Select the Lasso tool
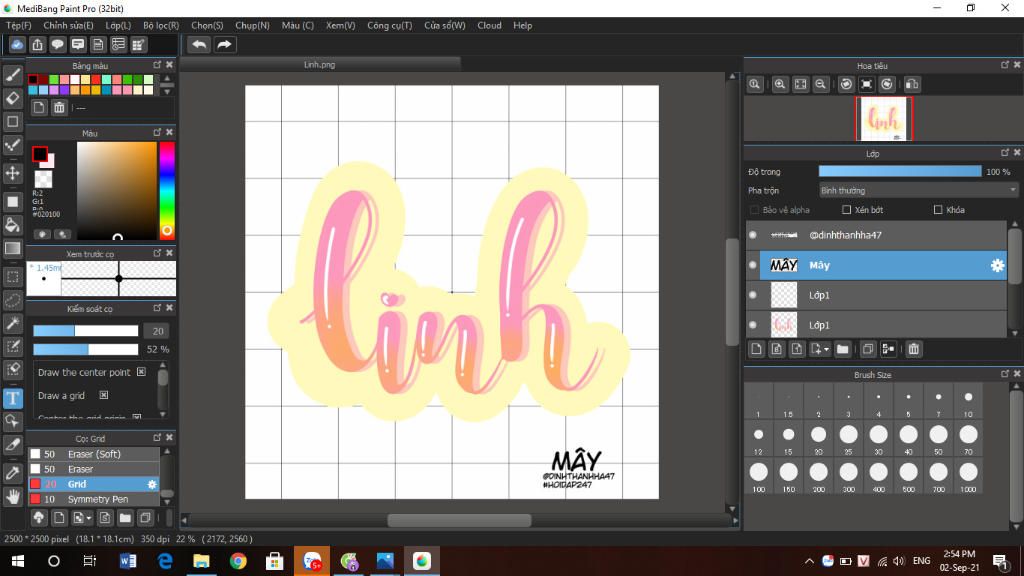This screenshot has height=576, width=1024. click(x=12, y=300)
